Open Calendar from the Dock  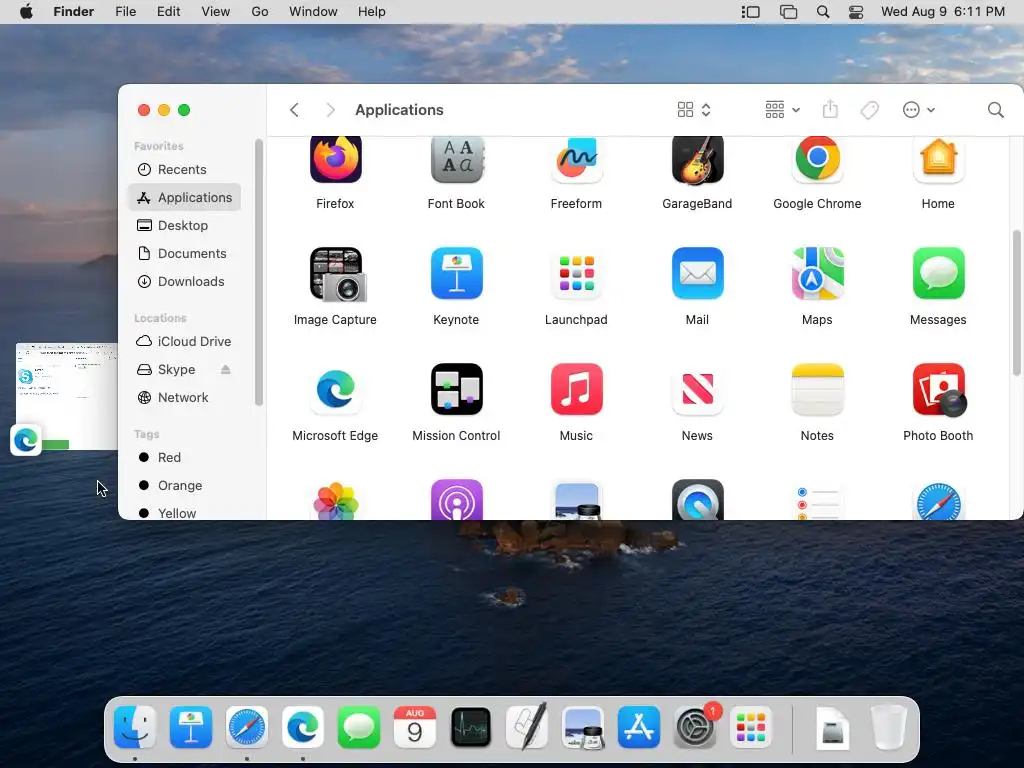(x=415, y=728)
